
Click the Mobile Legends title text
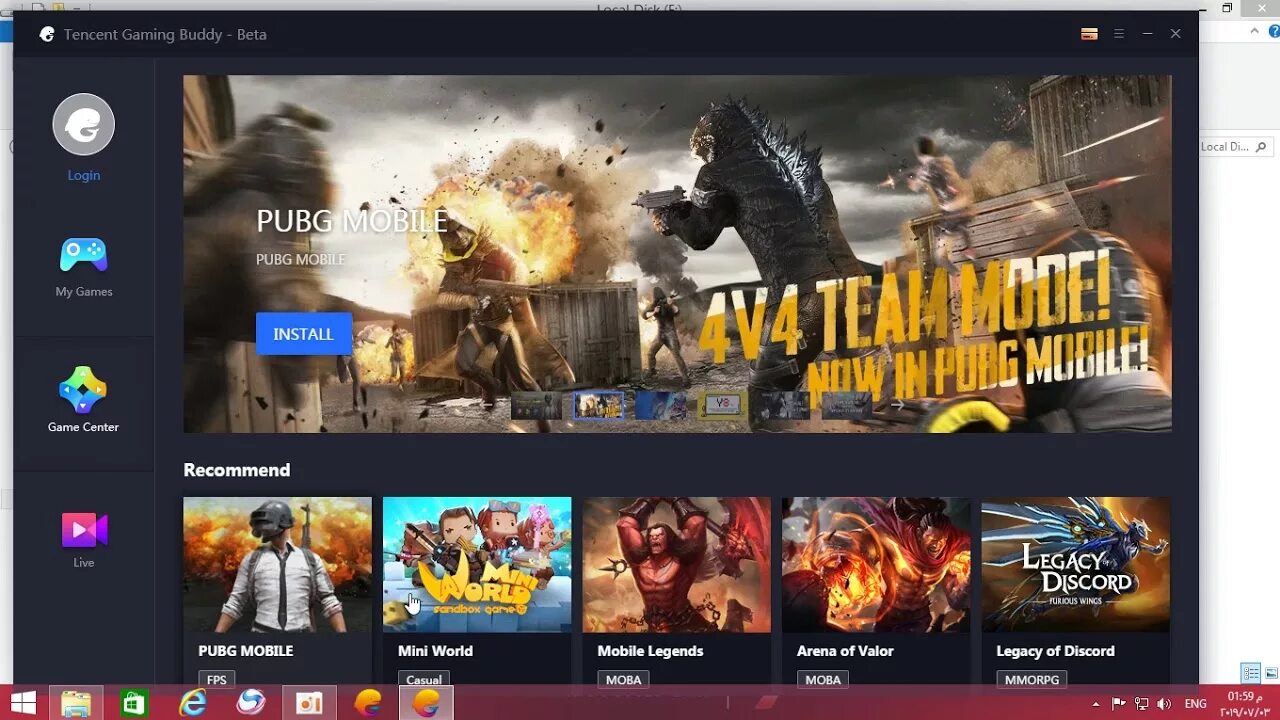[650, 651]
